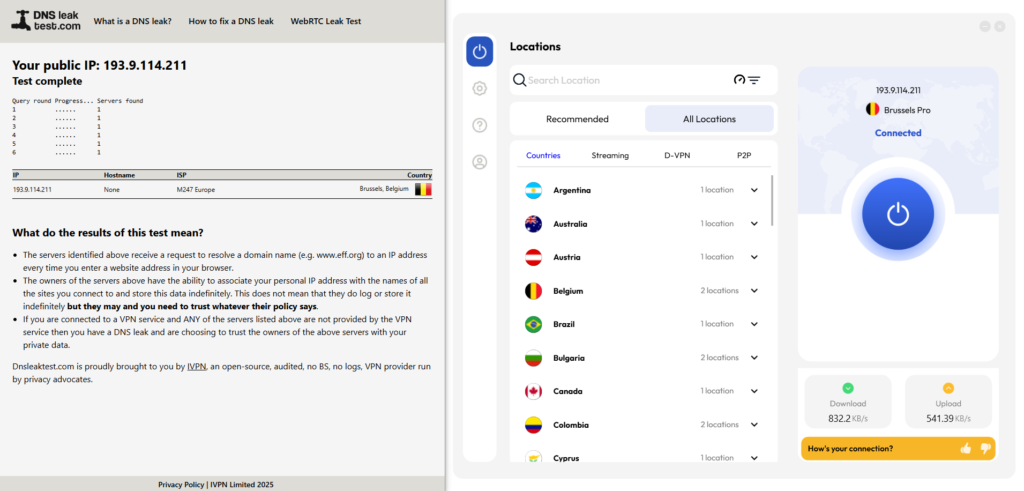Click the Canada flag icon

click(534, 392)
